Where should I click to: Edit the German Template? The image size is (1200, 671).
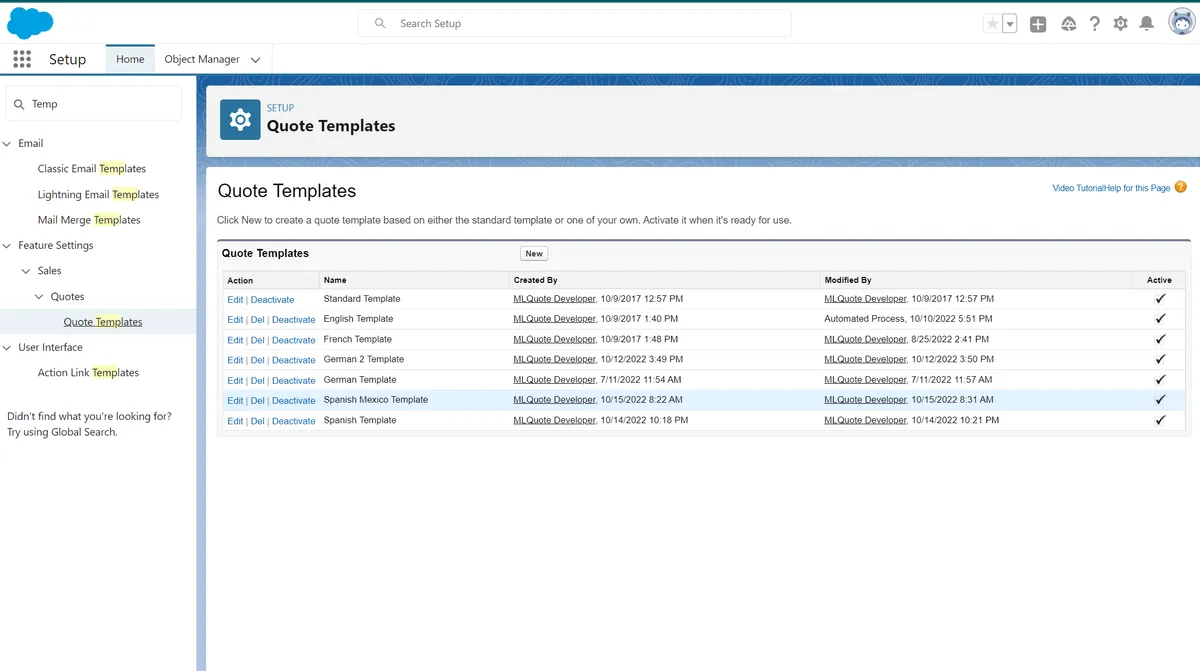pyautogui.click(x=235, y=381)
